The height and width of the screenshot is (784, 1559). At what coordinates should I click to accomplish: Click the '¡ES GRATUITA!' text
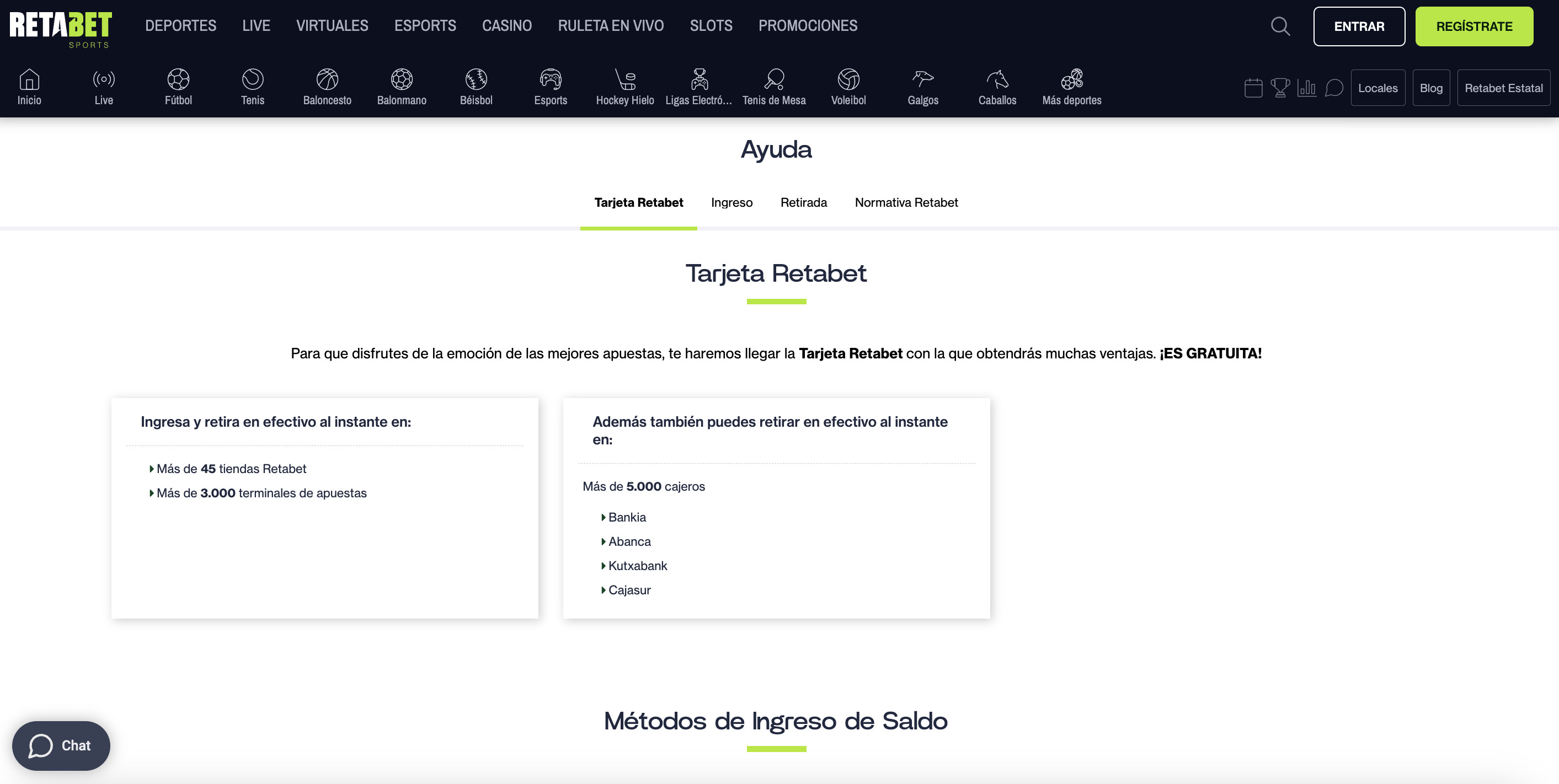(1210, 353)
